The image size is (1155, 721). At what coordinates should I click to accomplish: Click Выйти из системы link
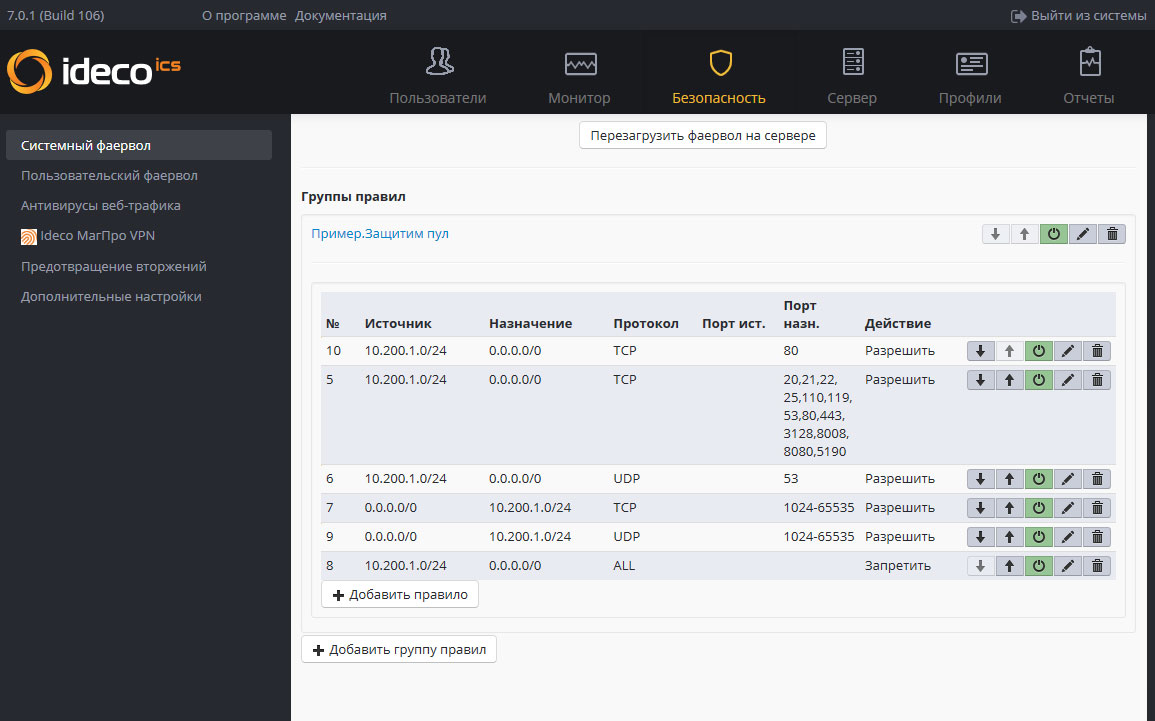1078,15
